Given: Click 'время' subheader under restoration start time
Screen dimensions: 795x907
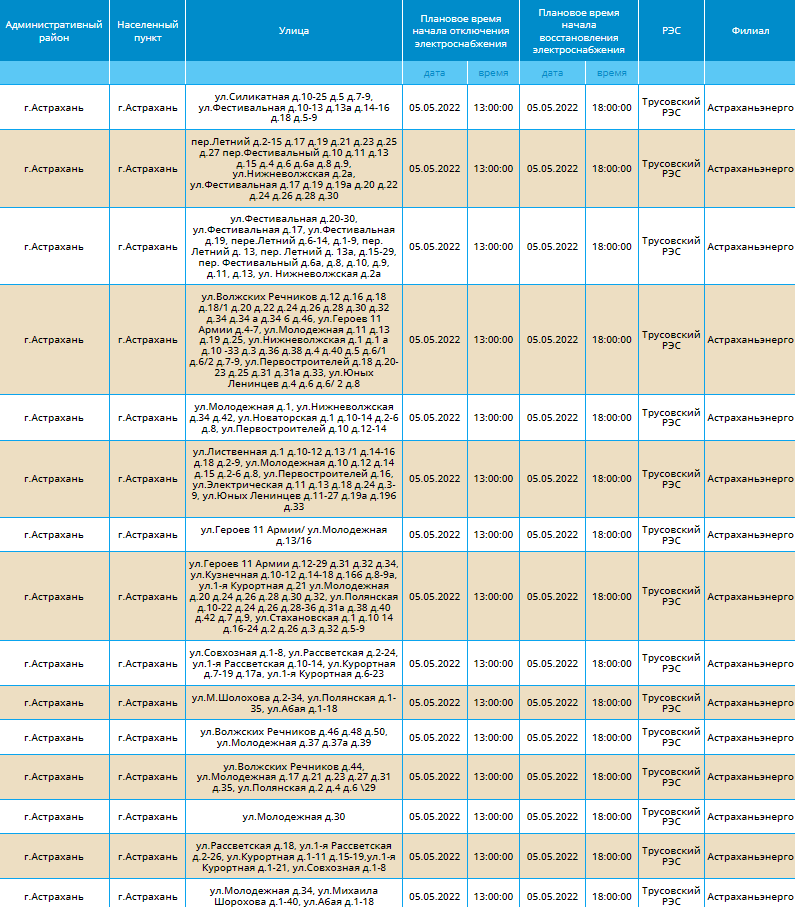Looking at the screenshot, I should coord(612,73).
